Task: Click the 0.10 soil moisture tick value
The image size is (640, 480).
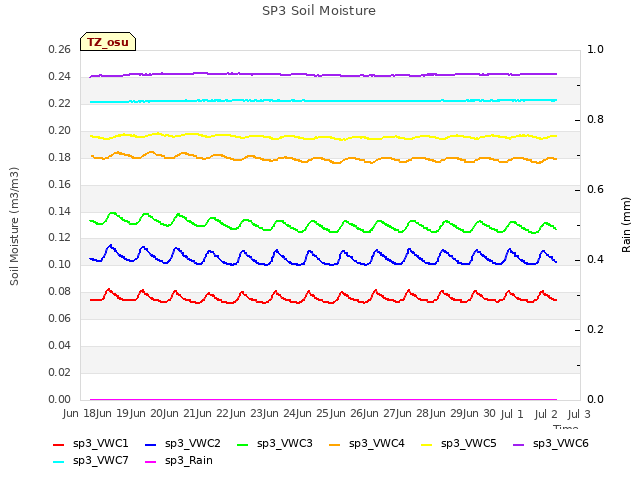Action: coord(60,264)
